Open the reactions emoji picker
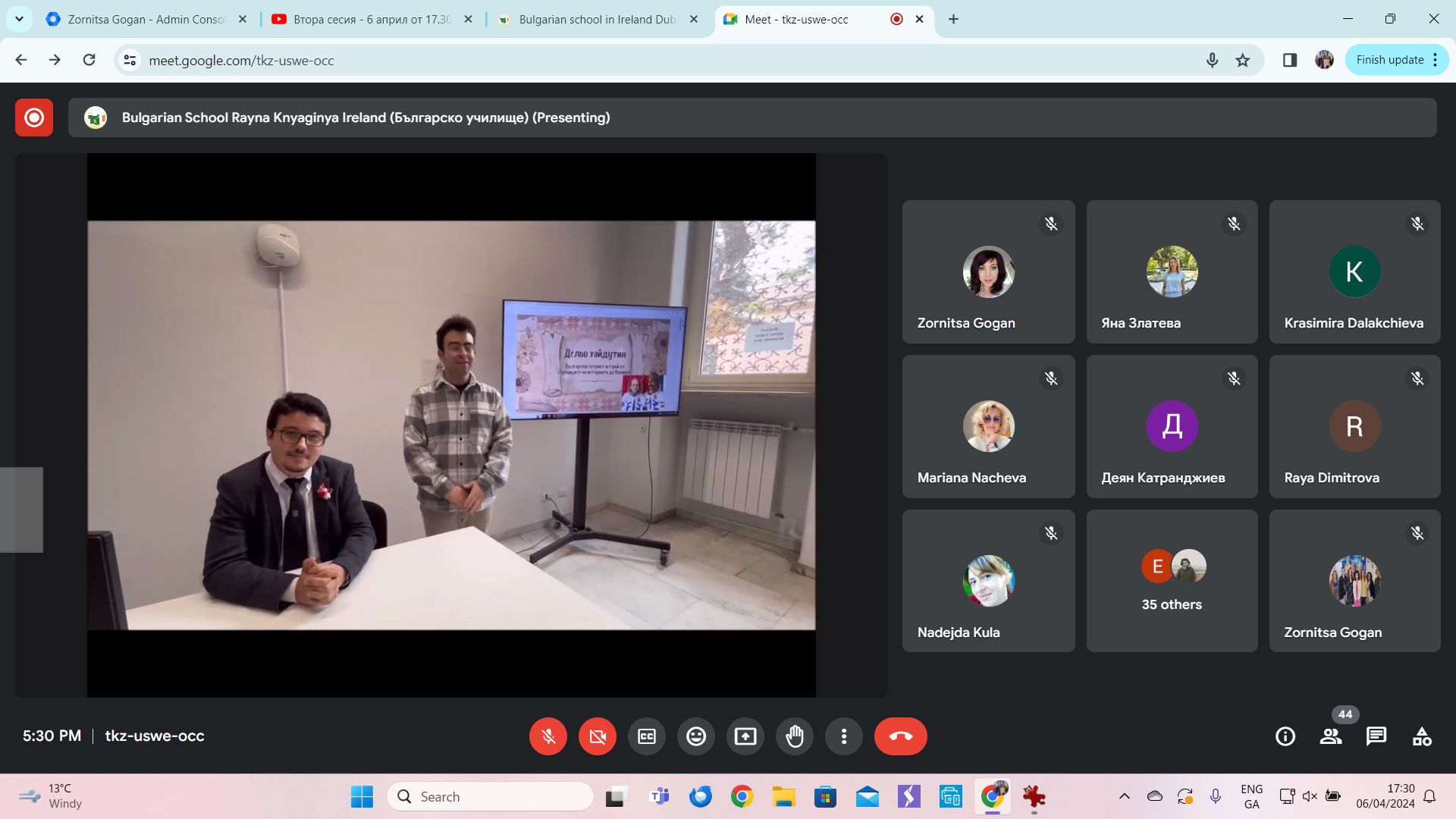This screenshot has height=819, width=1456. tap(695, 736)
